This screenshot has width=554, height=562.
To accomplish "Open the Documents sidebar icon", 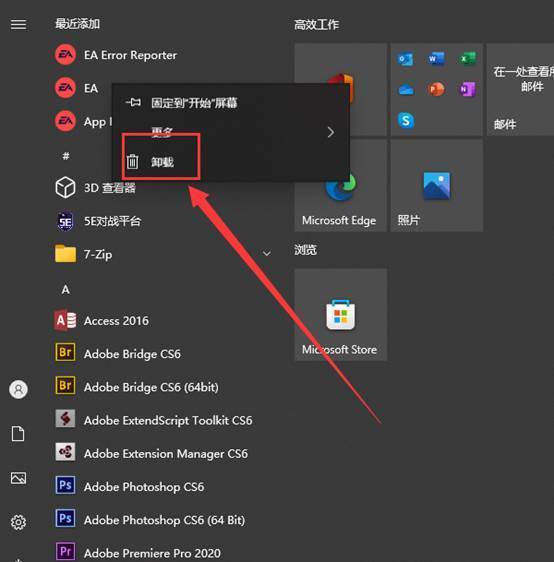I will [x=18, y=434].
